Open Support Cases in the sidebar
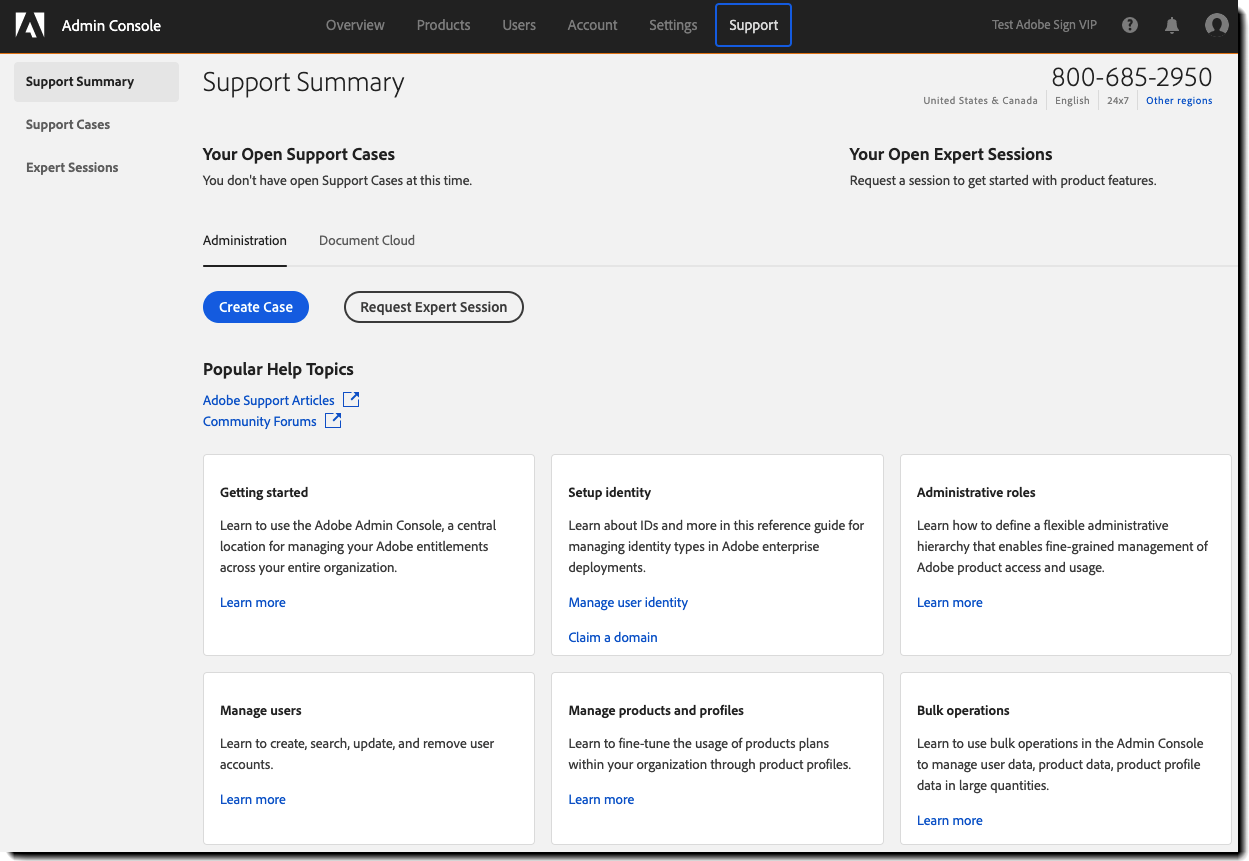1249x861 pixels. (68, 125)
